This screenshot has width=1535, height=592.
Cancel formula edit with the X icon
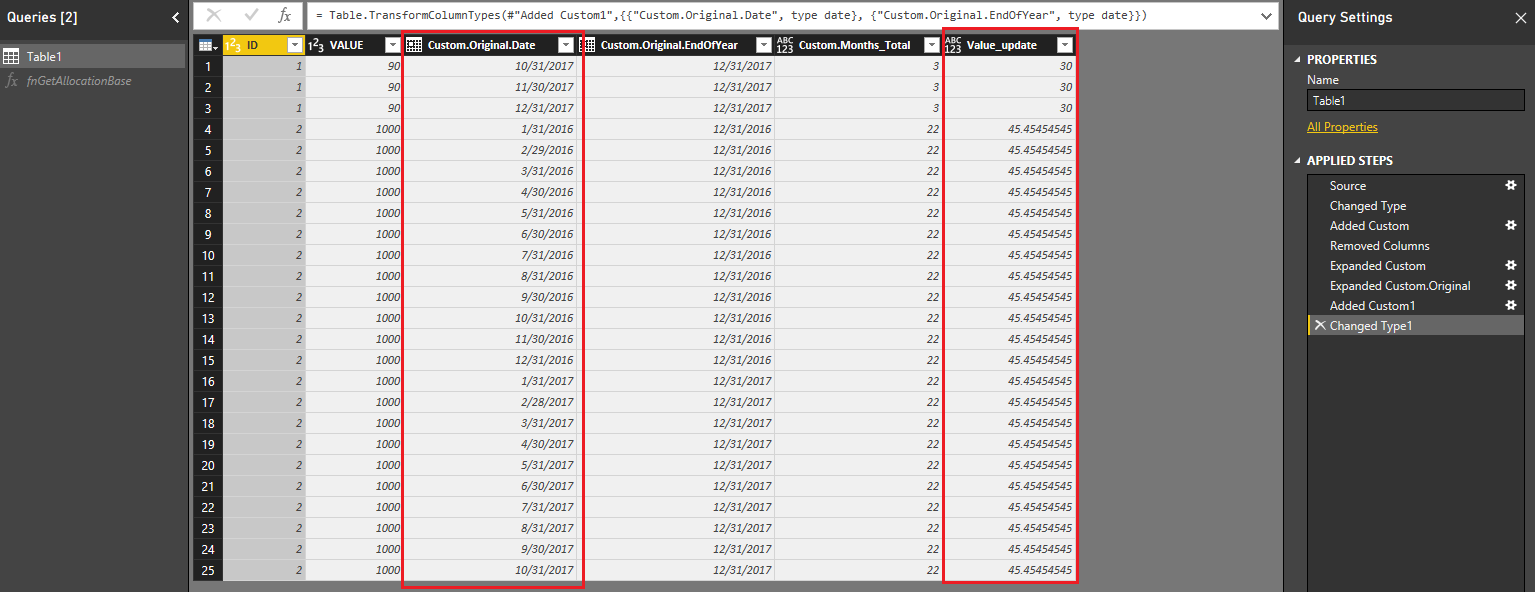coord(214,15)
